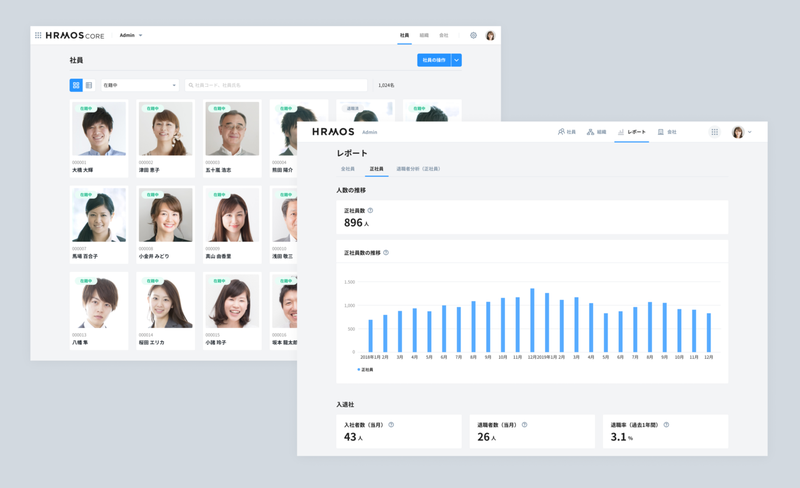
Task: Click help icon beside 正社員数の推移 chart title
Action: pyautogui.click(x=386, y=252)
